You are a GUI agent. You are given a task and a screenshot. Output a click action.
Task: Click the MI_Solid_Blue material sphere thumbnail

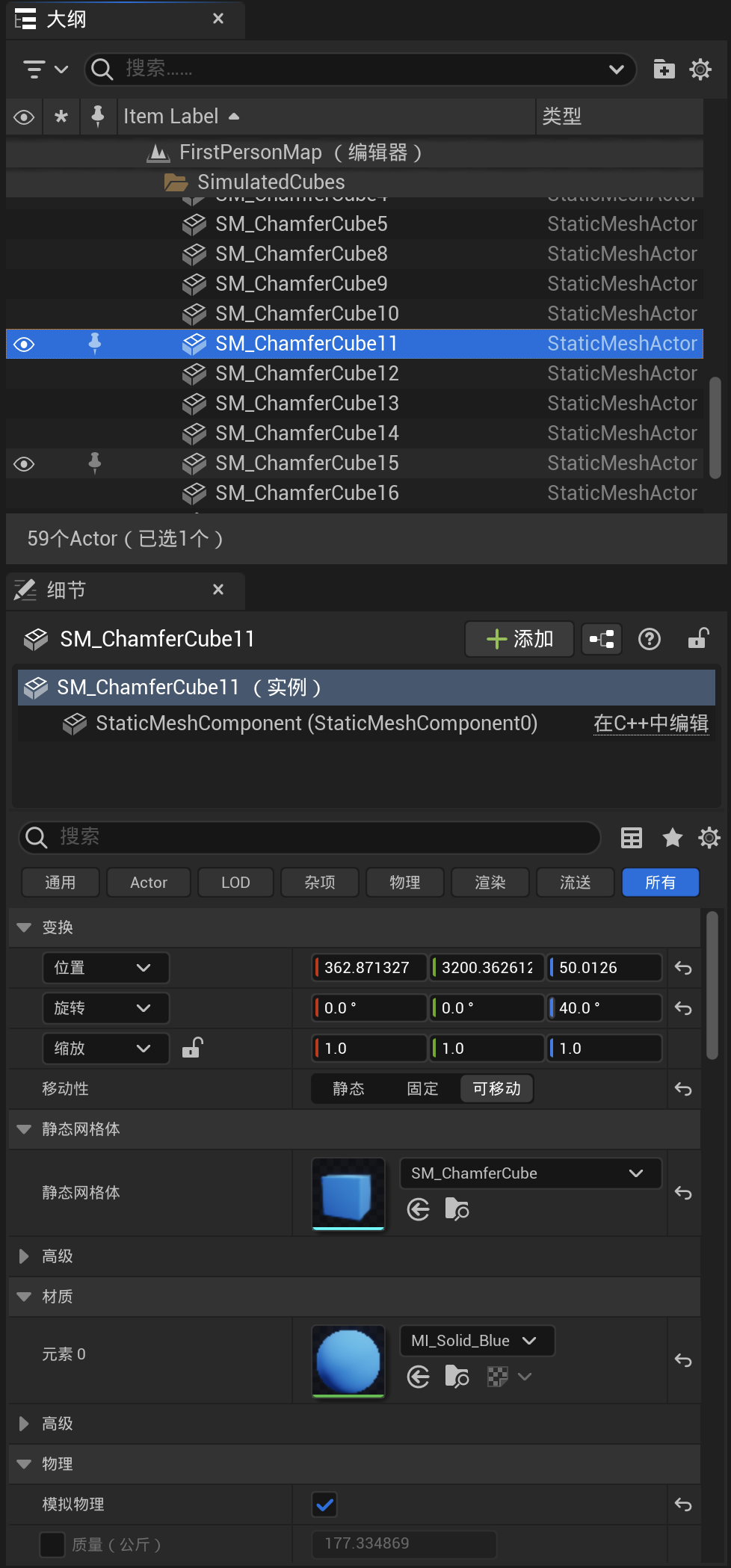pyautogui.click(x=348, y=1361)
